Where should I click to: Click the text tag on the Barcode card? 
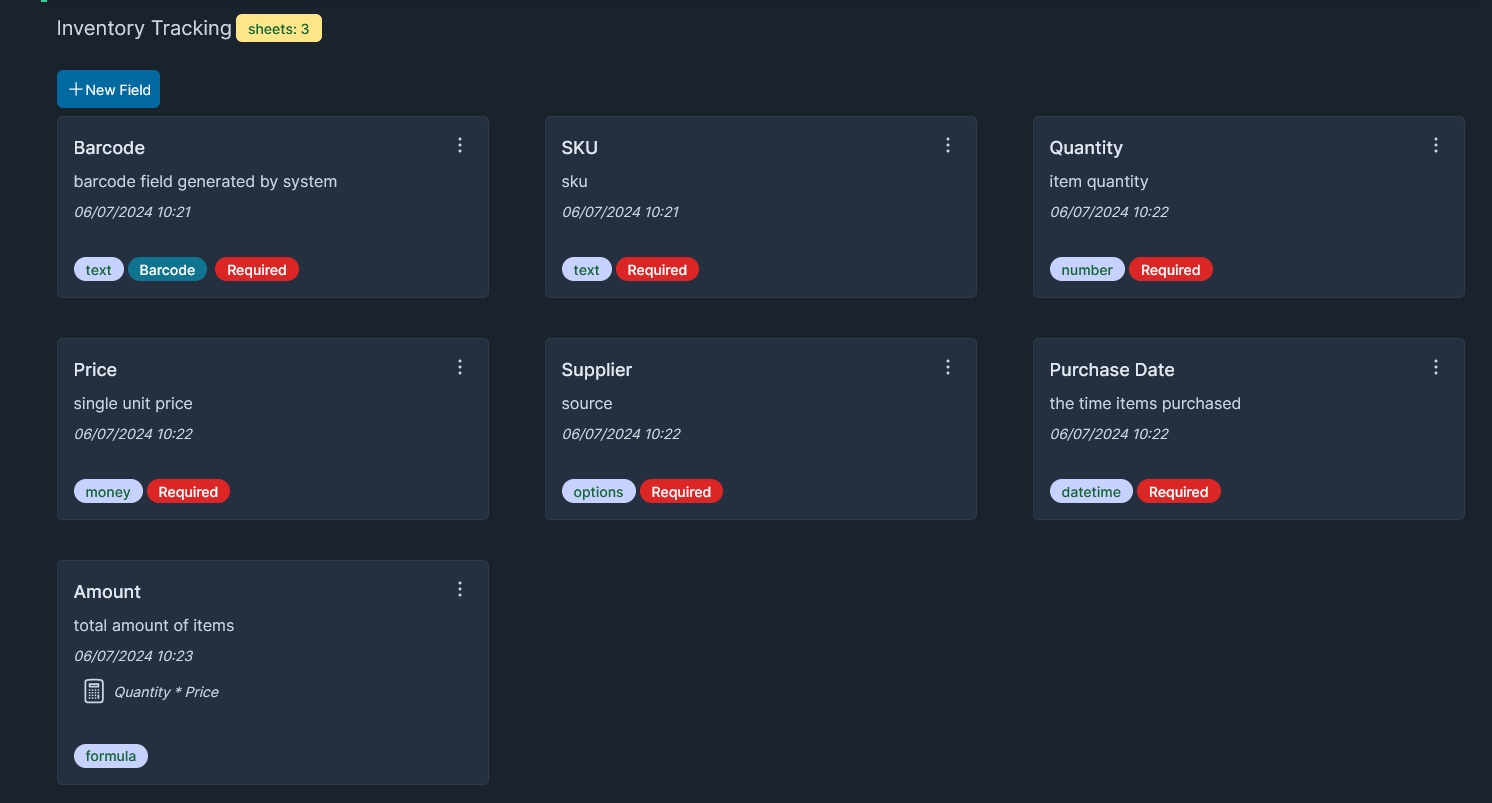[99, 270]
